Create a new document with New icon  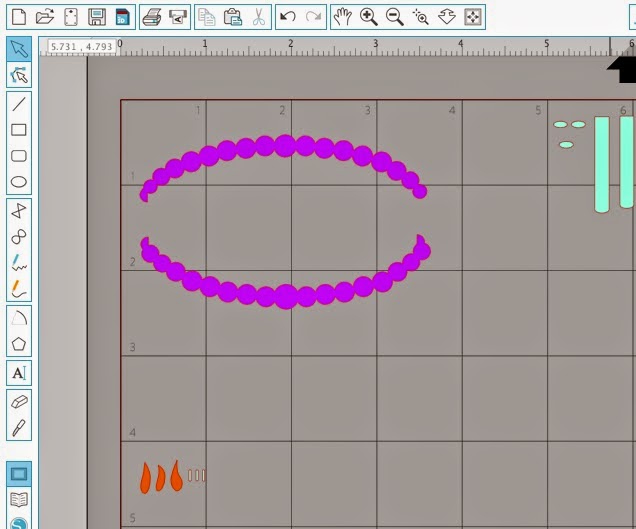coord(19,17)
